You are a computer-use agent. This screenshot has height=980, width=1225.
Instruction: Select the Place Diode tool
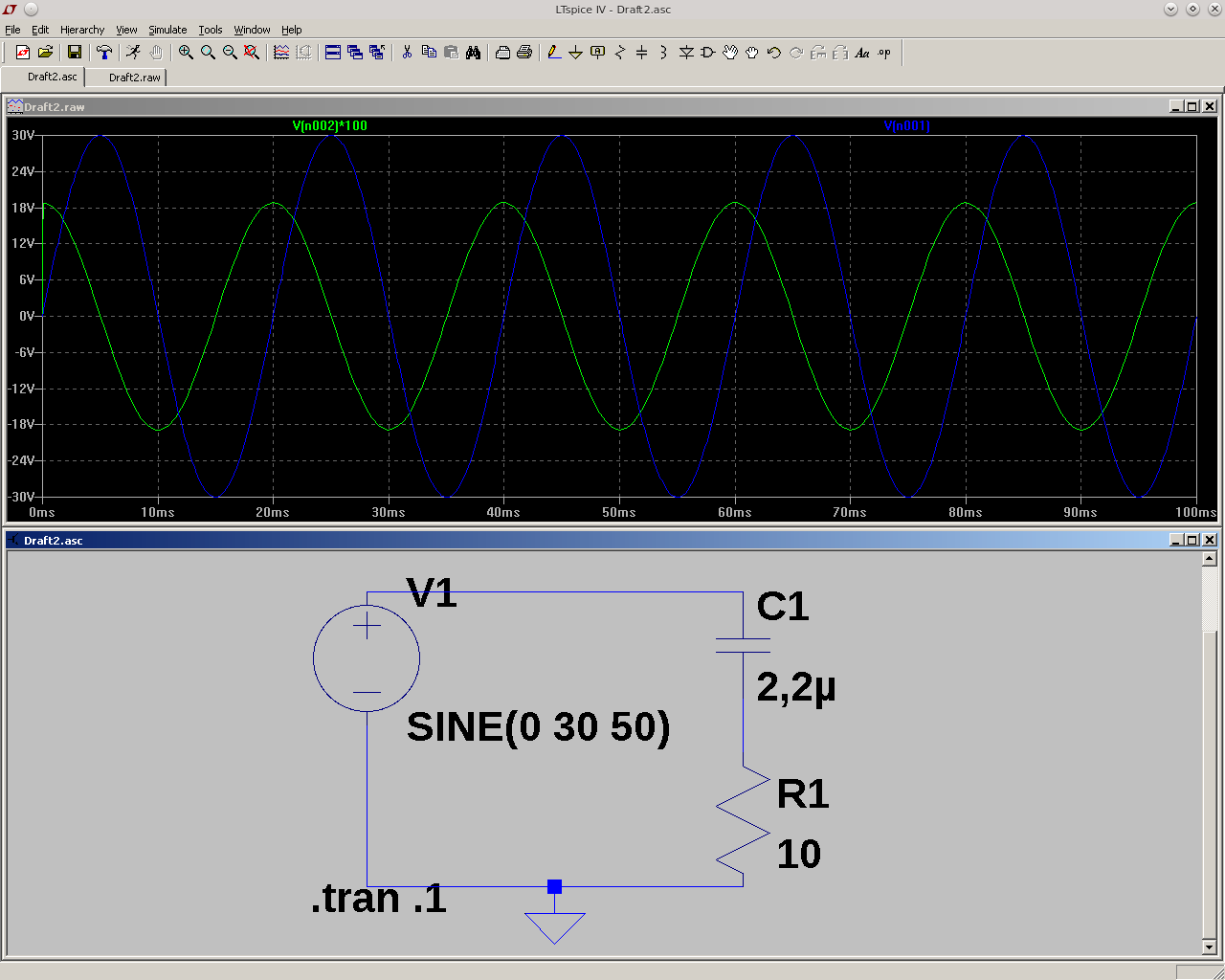(x=686, y=53)
